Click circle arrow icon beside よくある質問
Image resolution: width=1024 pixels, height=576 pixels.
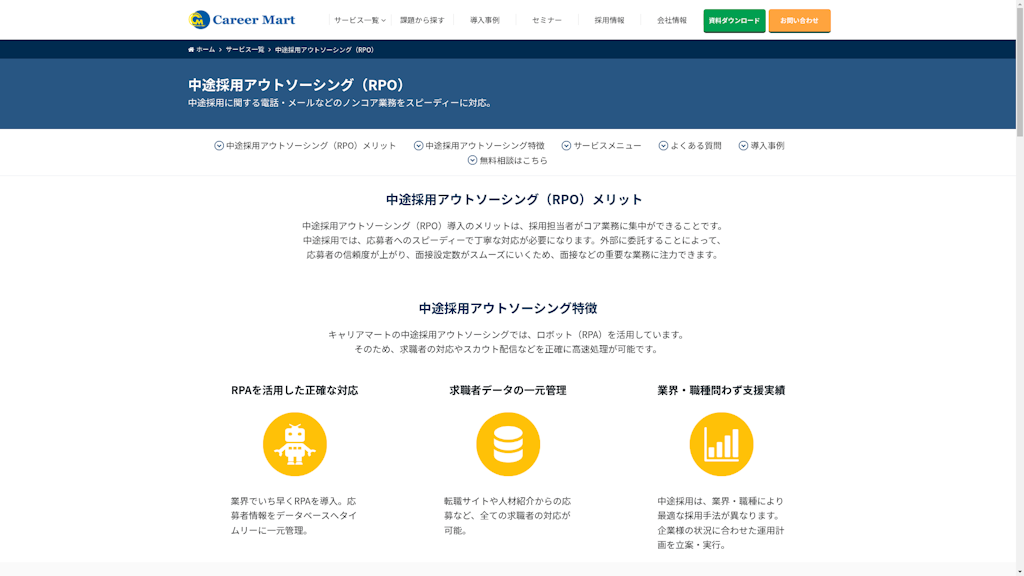coord(663,146)
